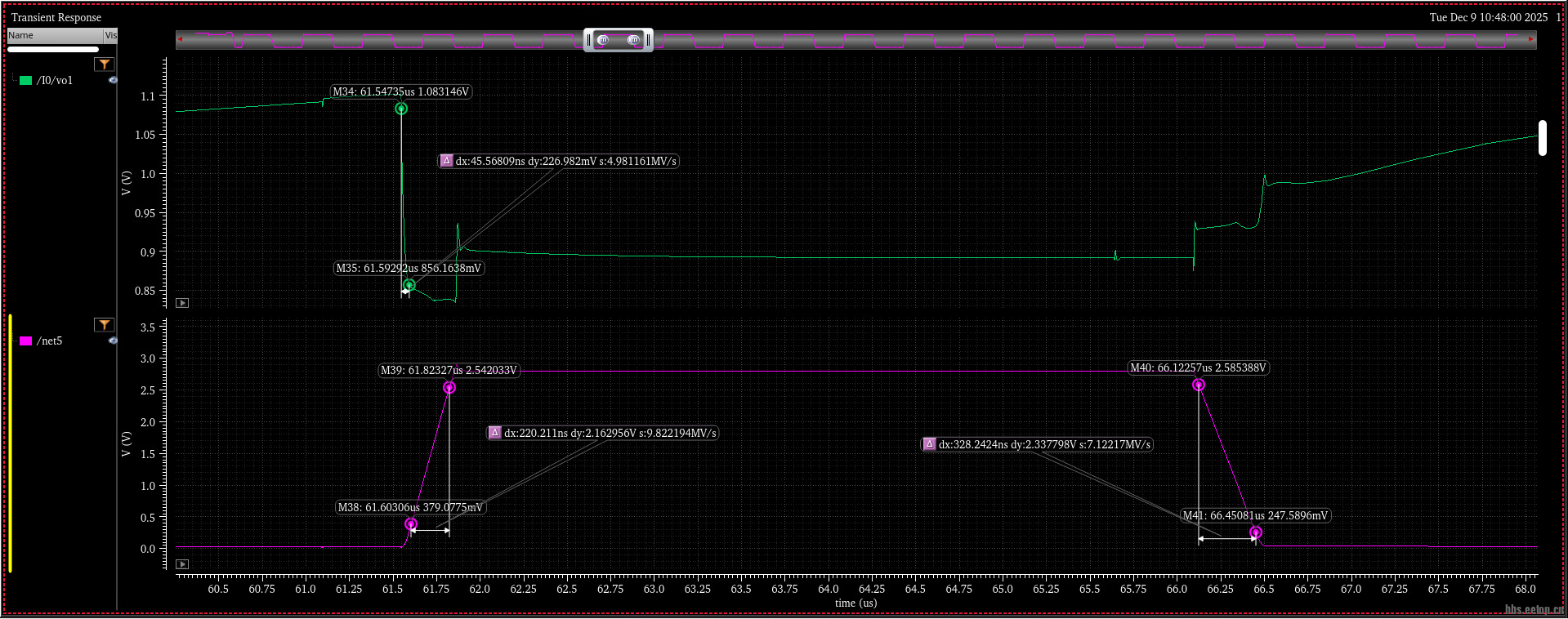Expand the arrow button under the net5 plot

coord(182,564)
